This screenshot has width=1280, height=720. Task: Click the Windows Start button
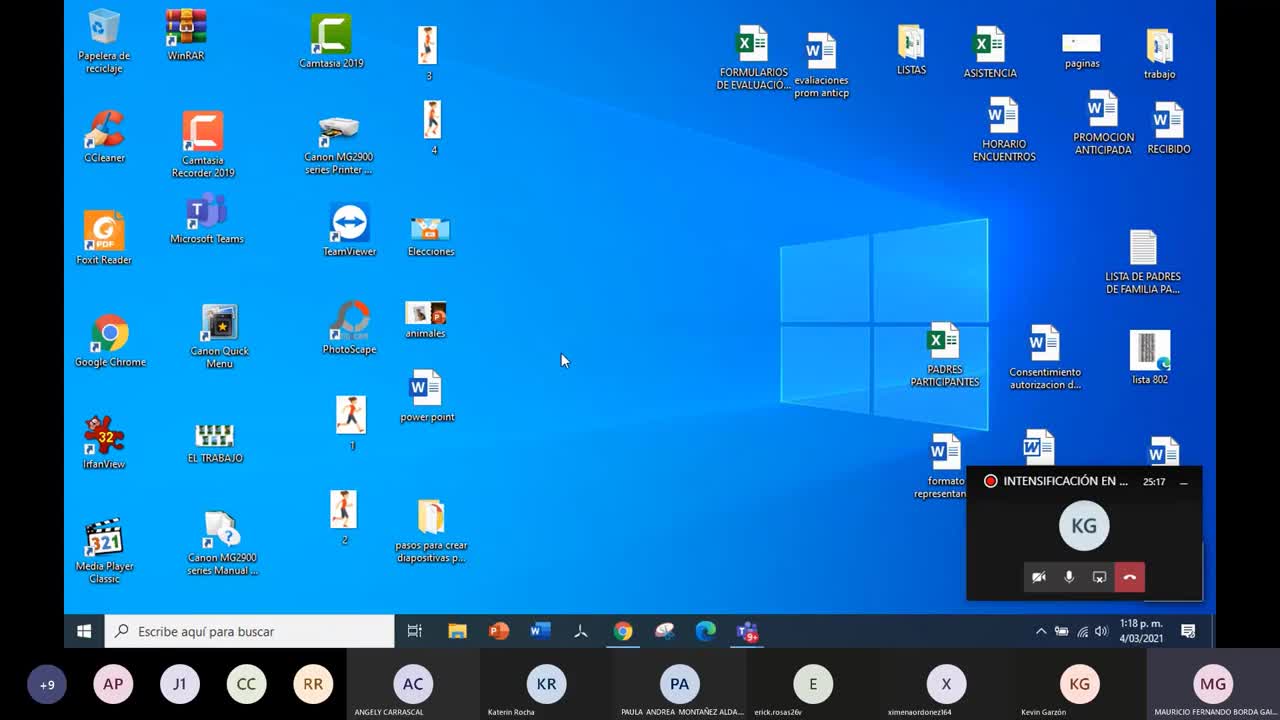84,631
